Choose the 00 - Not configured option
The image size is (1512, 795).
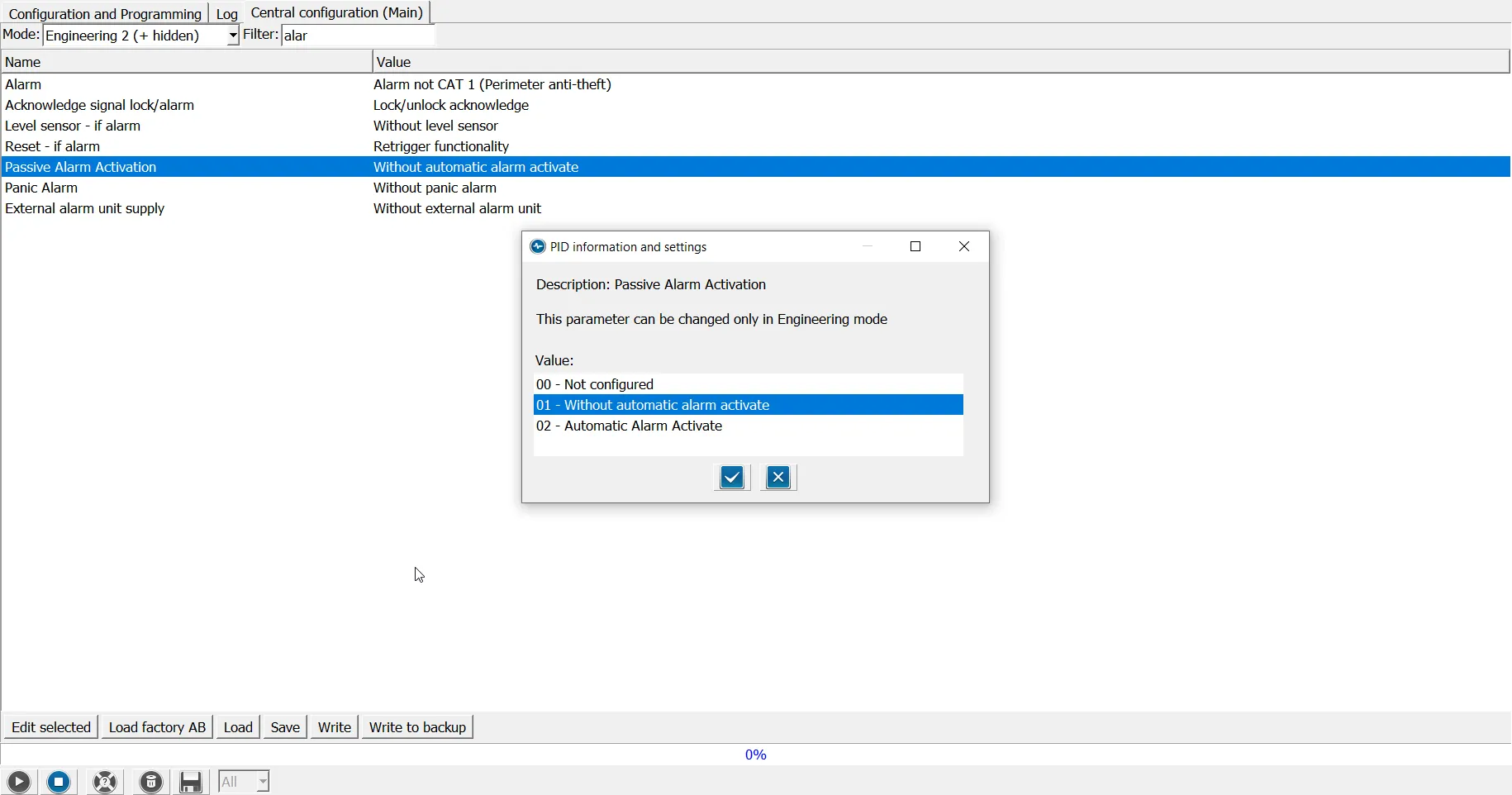(x=595, y=385)
